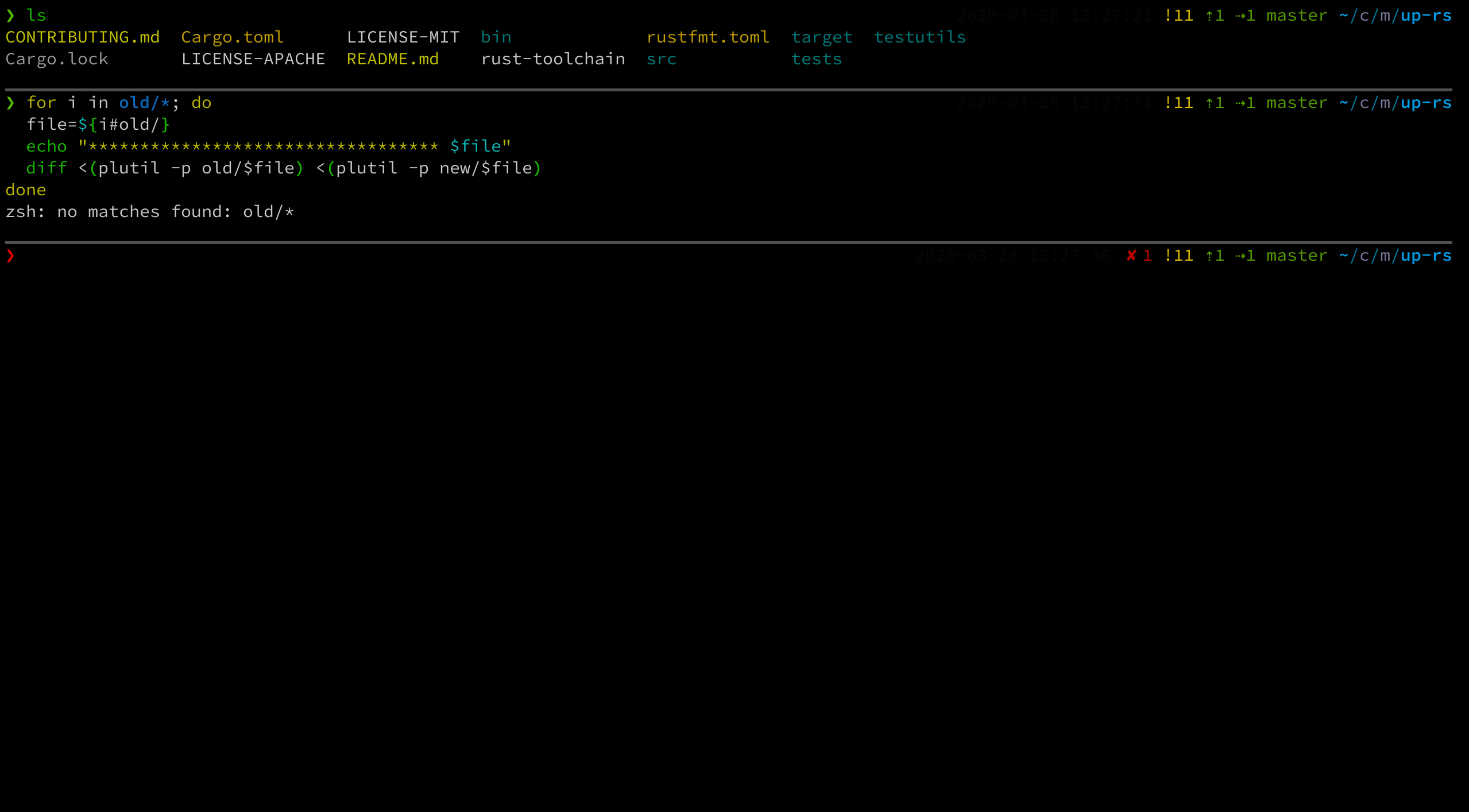This screenshot has width=1469, height=812.
Task: Click '!11' git status on the ls prompt line
Action: [1178, 16]
